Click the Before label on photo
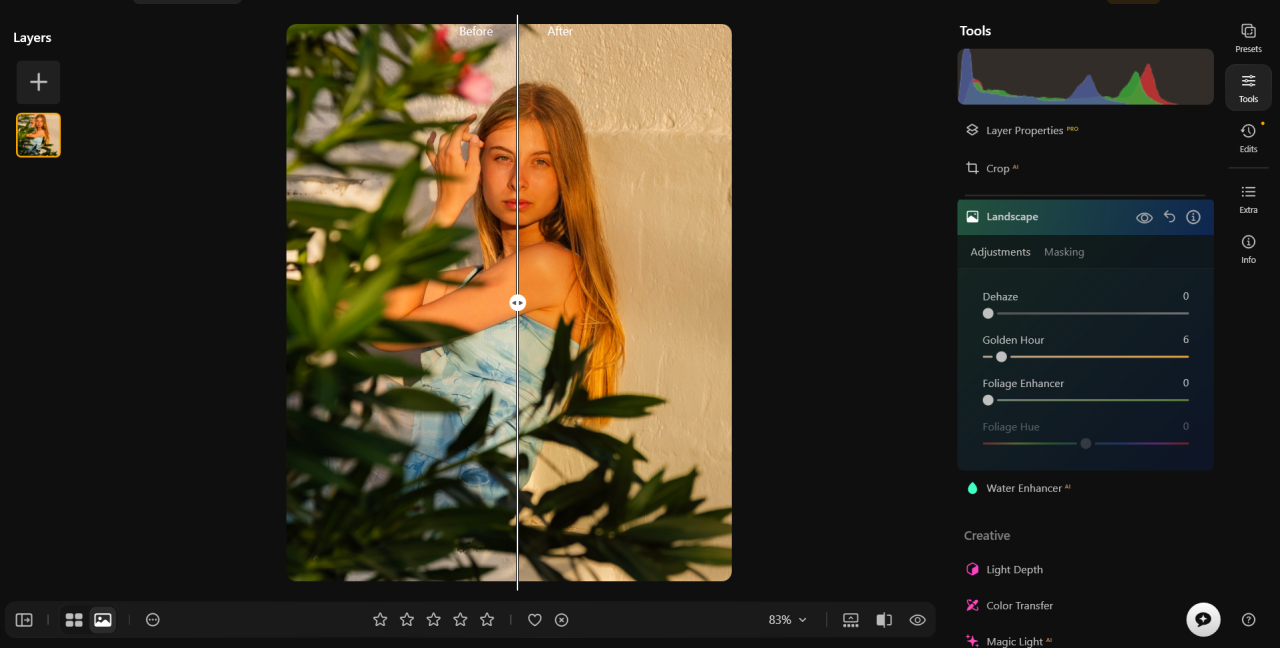The height and width of the screenshot is (648, 1280). point(476,32)
